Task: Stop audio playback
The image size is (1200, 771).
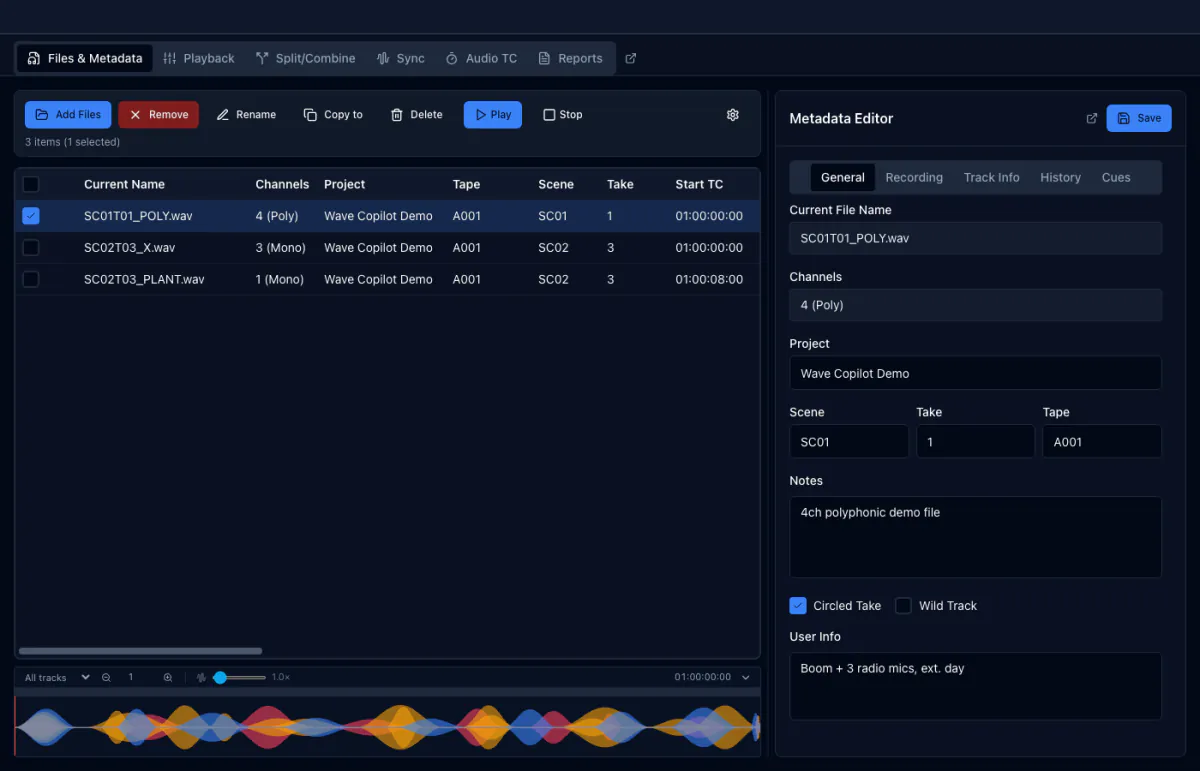Action: coord(562,115)
